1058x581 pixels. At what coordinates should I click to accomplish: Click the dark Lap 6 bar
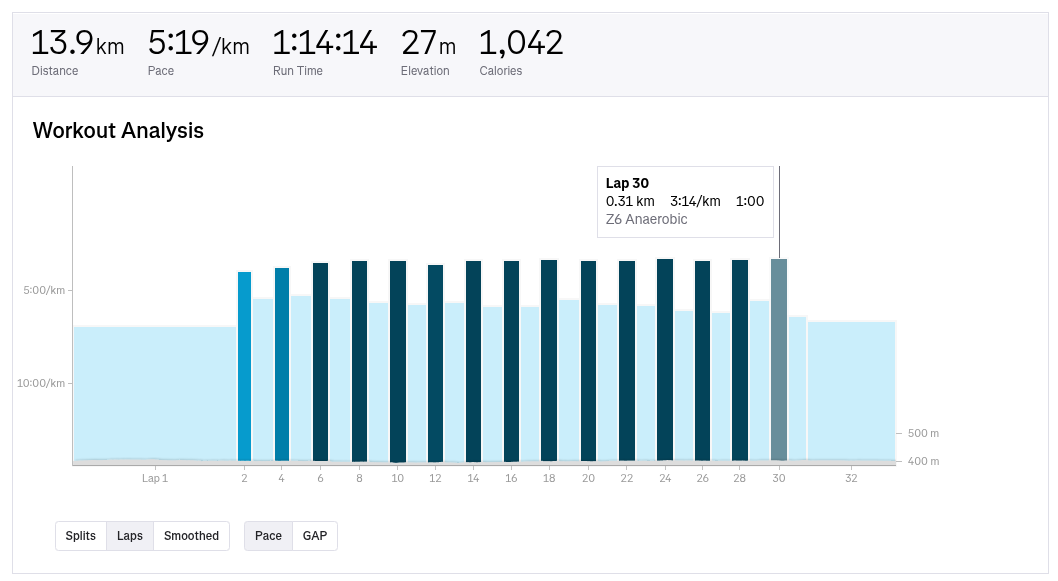click(x=321, y=362)
